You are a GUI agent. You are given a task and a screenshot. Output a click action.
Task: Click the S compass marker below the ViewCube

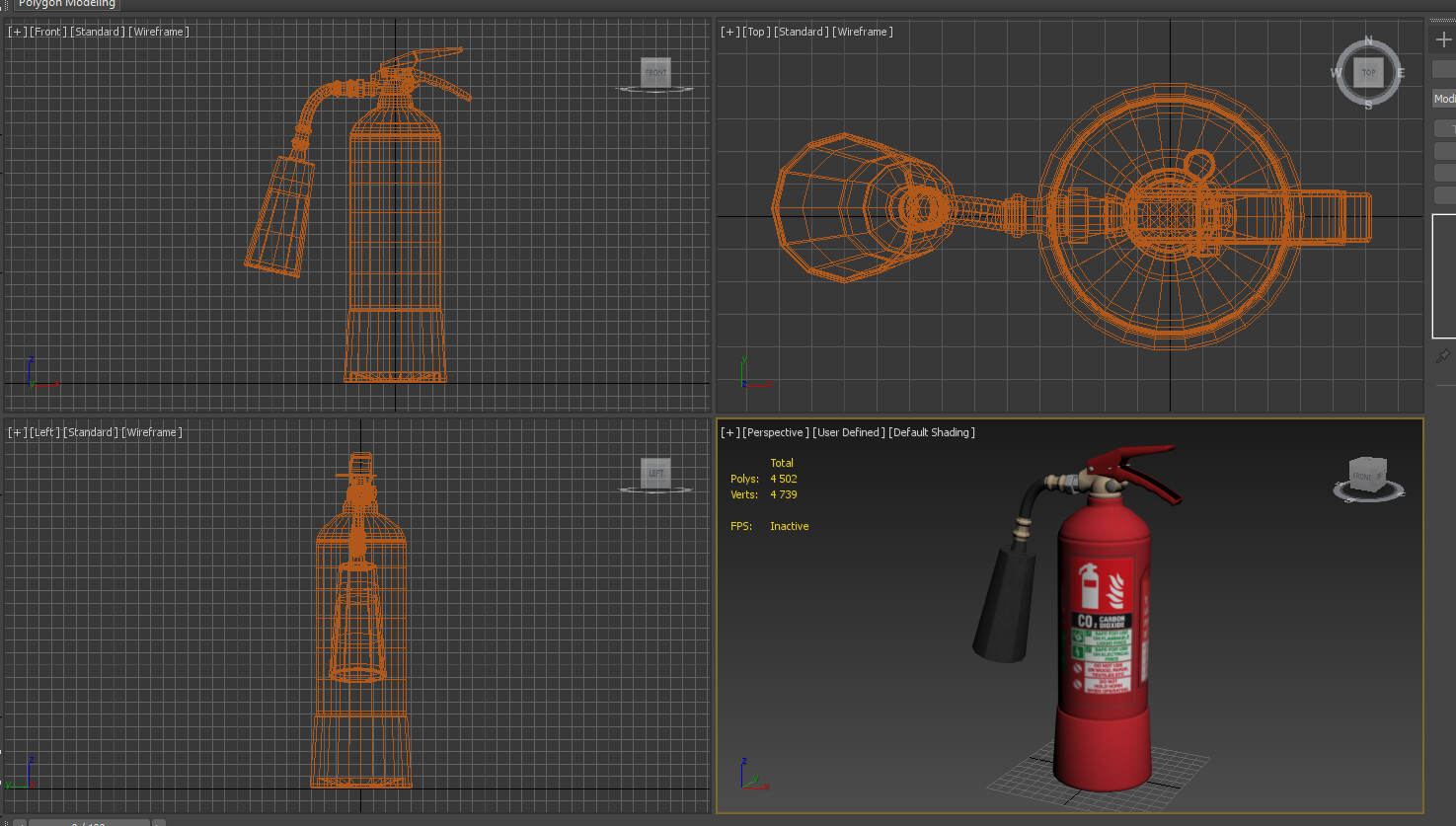1369,103
